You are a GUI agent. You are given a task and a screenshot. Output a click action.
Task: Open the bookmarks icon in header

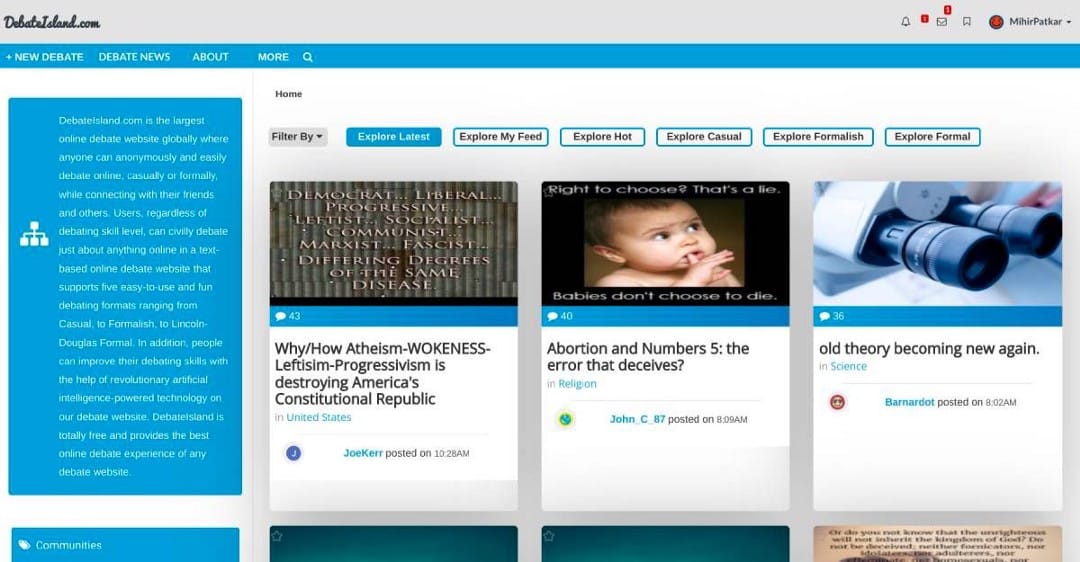pyautogui.click(x=967, y=22)
